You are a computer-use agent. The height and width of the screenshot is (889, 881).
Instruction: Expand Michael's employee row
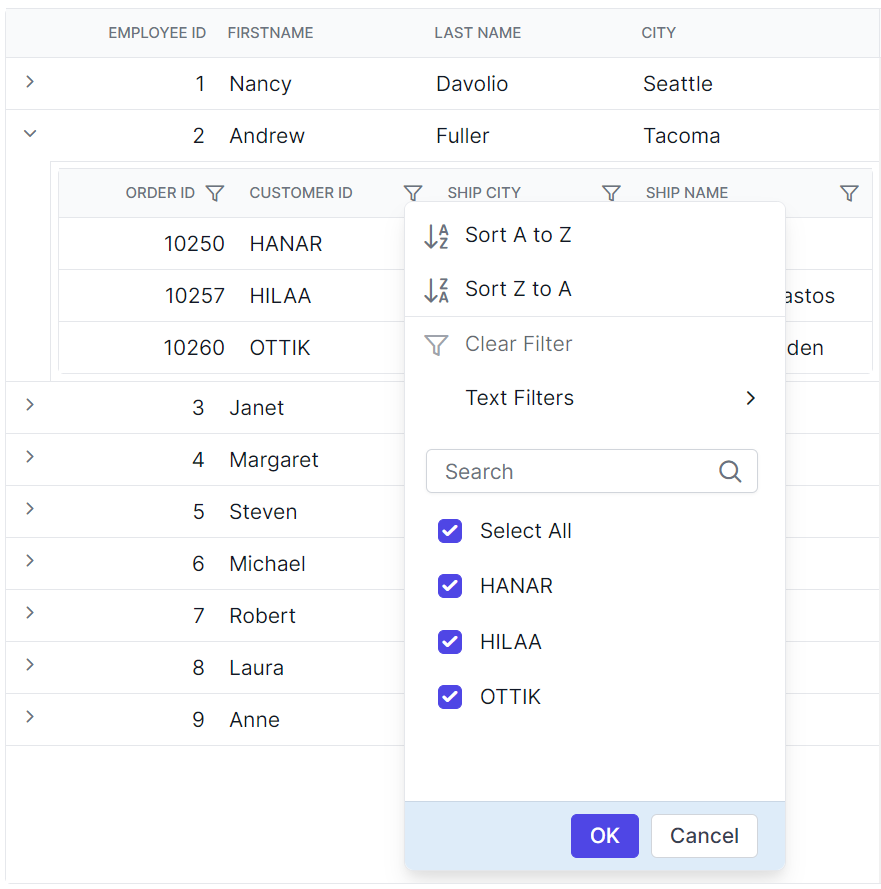coord(30,561)
